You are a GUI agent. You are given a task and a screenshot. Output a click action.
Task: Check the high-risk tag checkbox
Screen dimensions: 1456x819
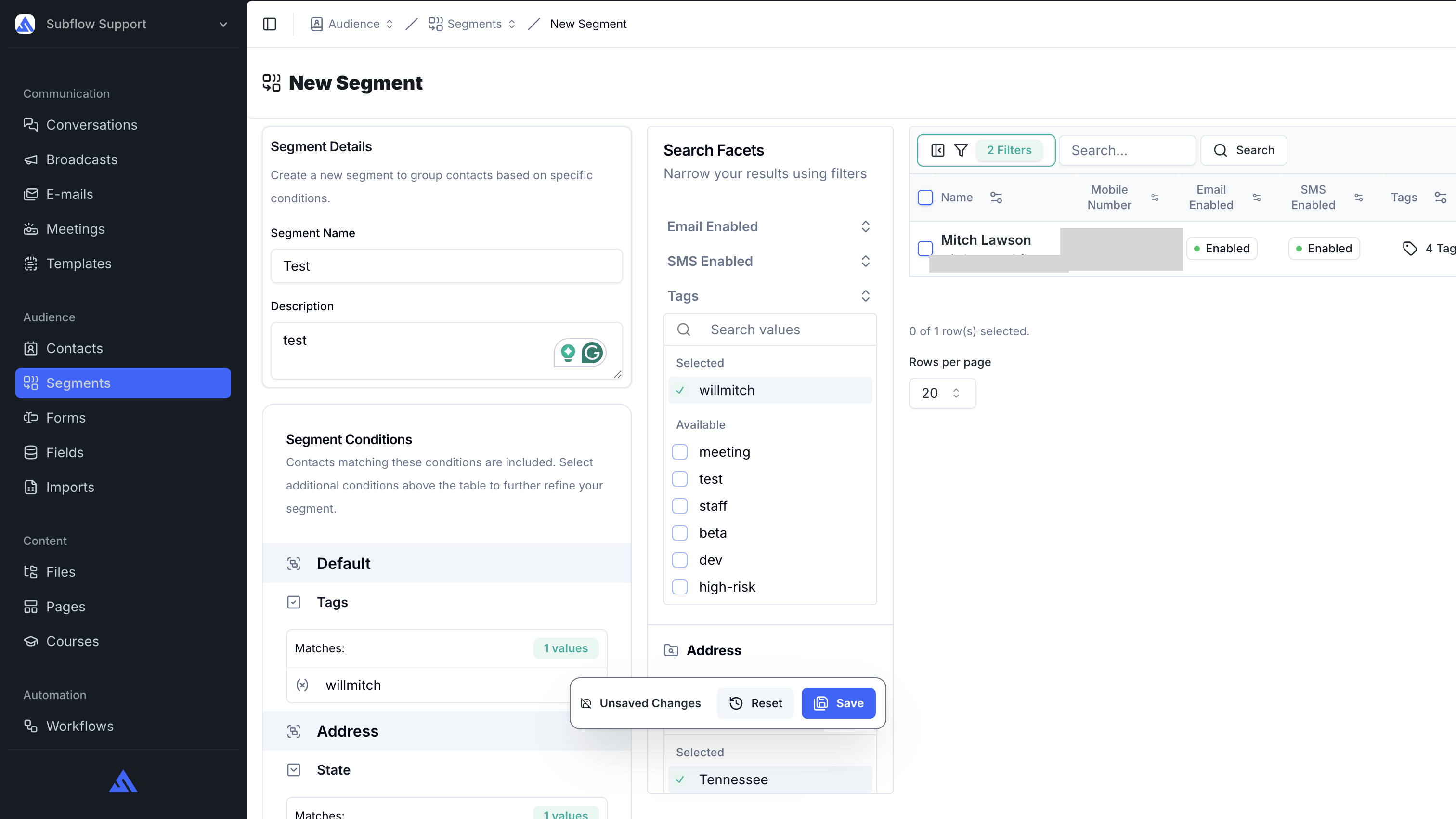679,586
